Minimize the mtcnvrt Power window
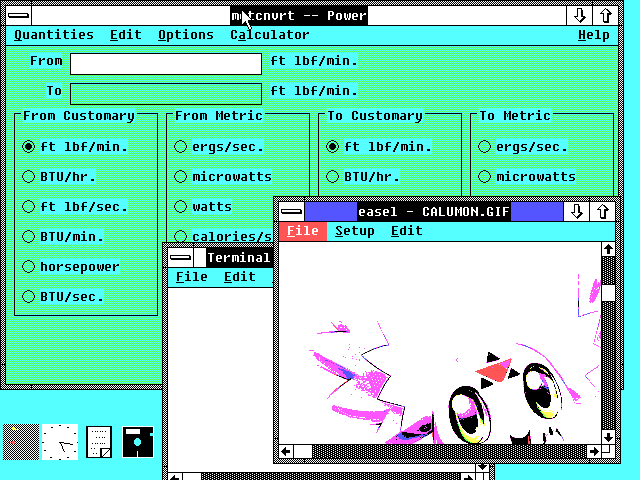Viewport: 640px width, 480px height. coord(580,16)
